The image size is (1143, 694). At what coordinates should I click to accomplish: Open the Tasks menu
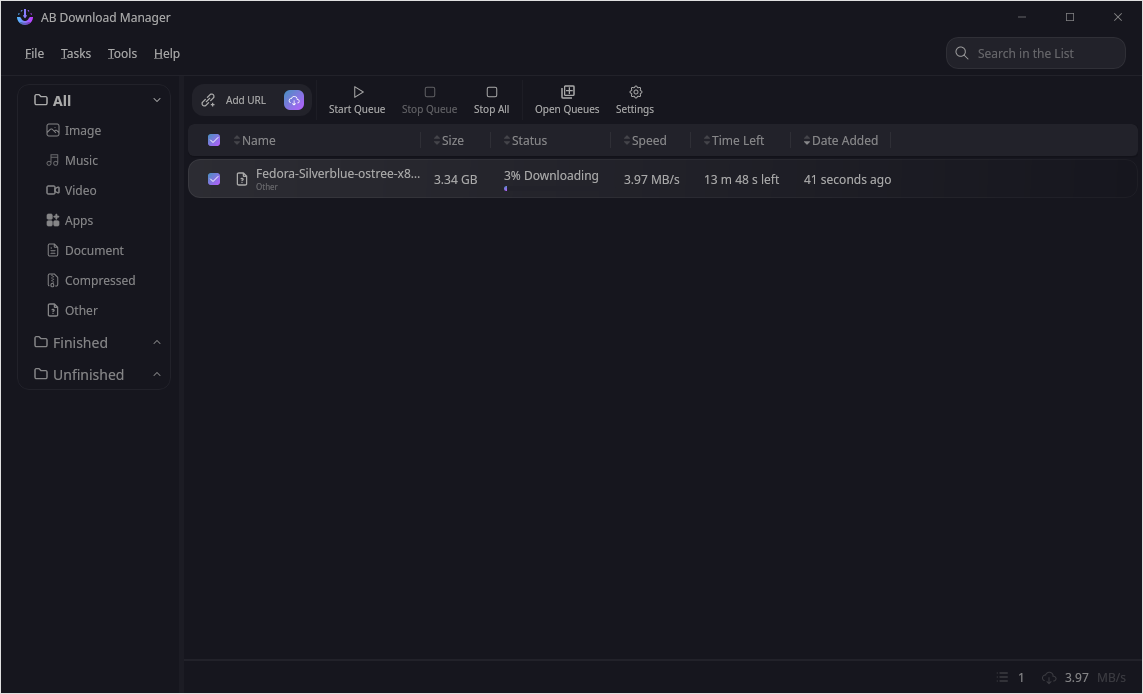pos(75,53)
